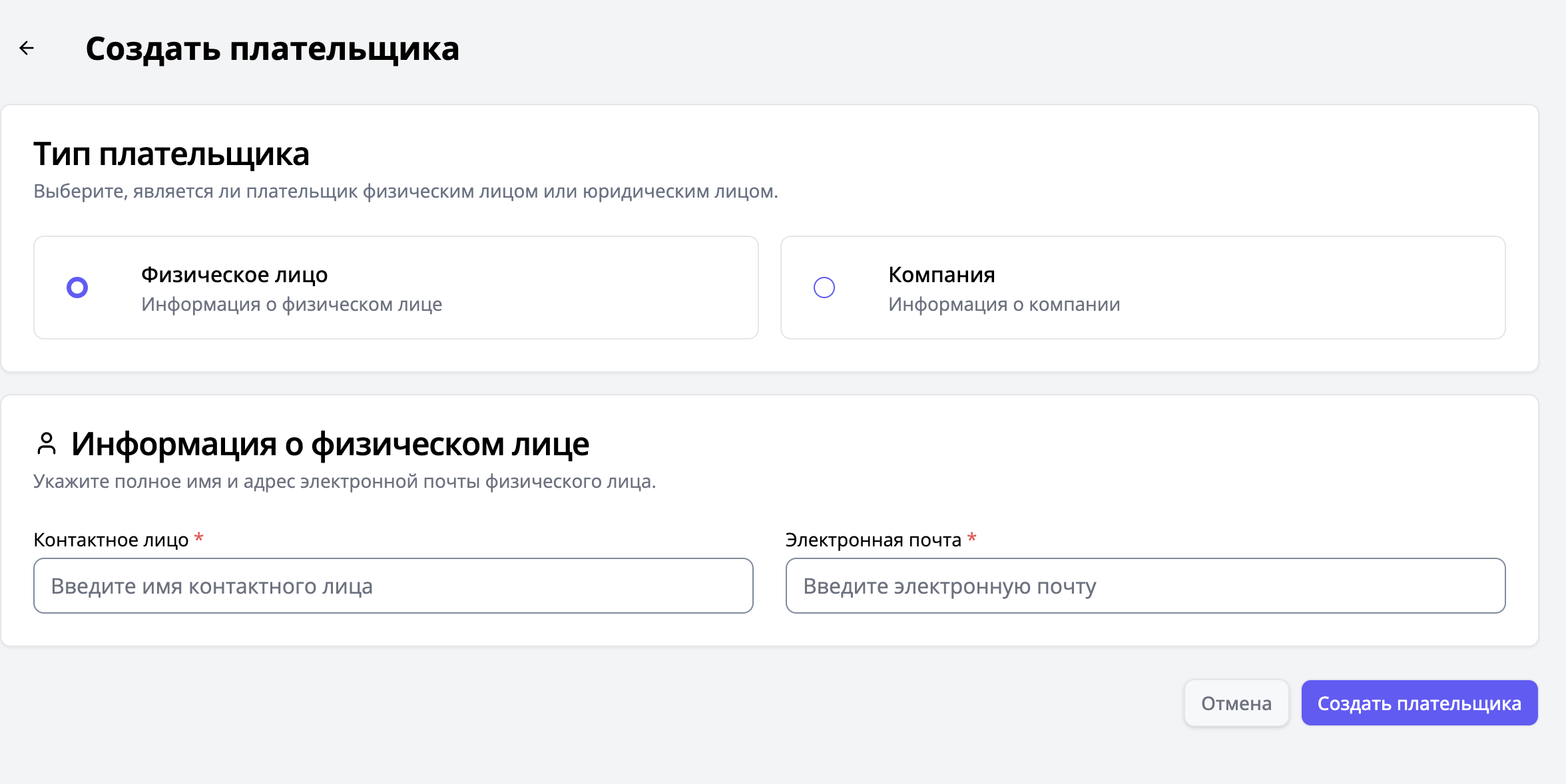Viewport: 1566px width, 784px height.
Task: Click the Информация о компании subtitle
Action: [x=1004, y=304]
